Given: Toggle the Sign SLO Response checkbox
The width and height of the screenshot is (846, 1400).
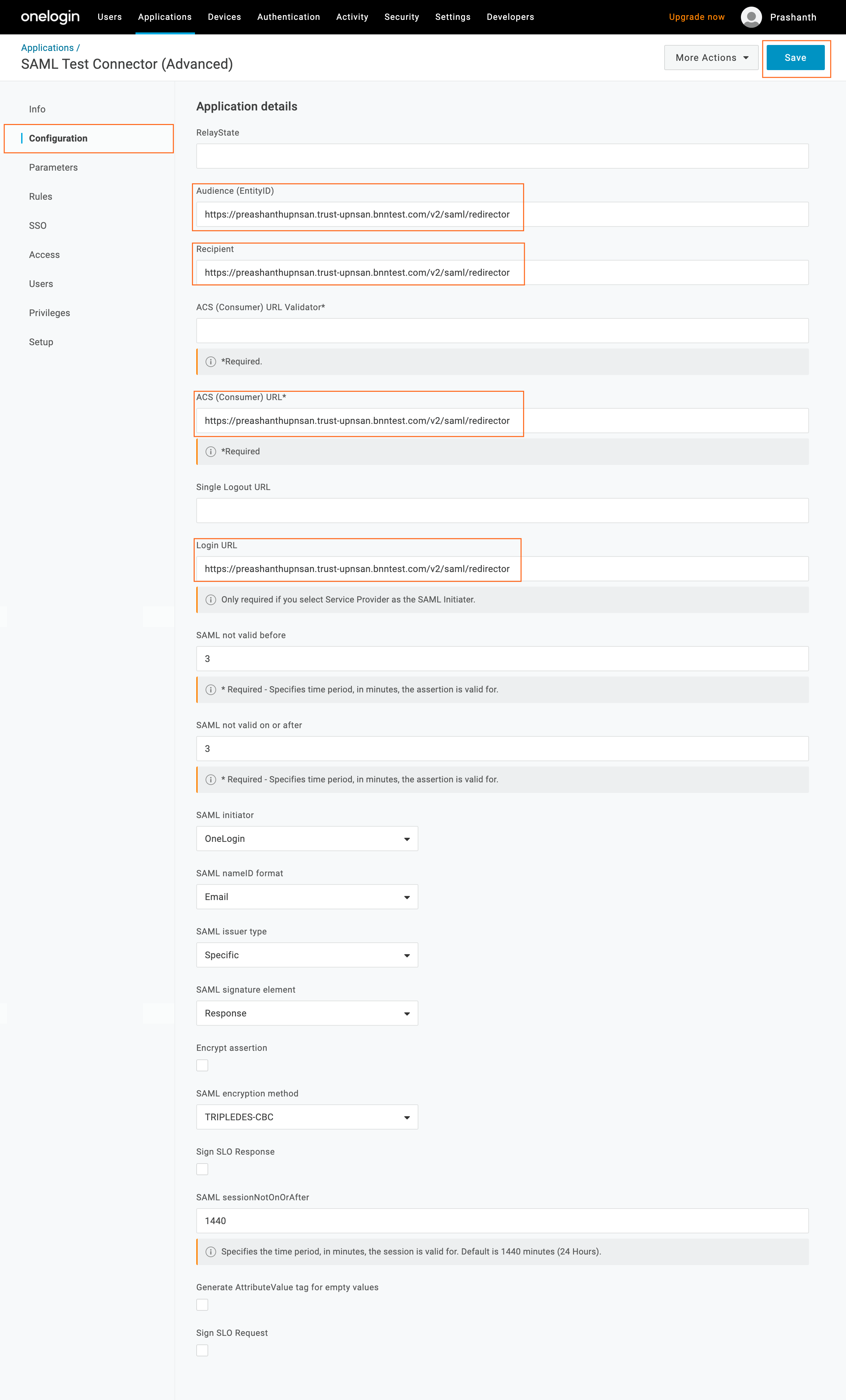Looking at the screenshot, I should [202, 1169].
